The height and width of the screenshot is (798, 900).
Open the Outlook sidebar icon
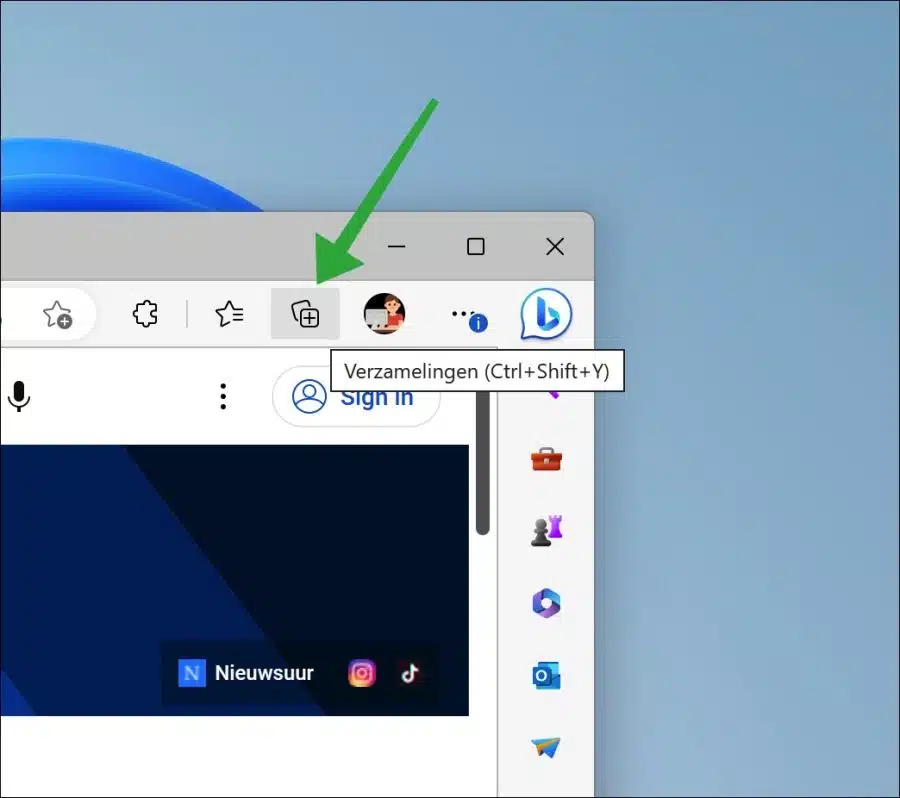click(546, 676)
